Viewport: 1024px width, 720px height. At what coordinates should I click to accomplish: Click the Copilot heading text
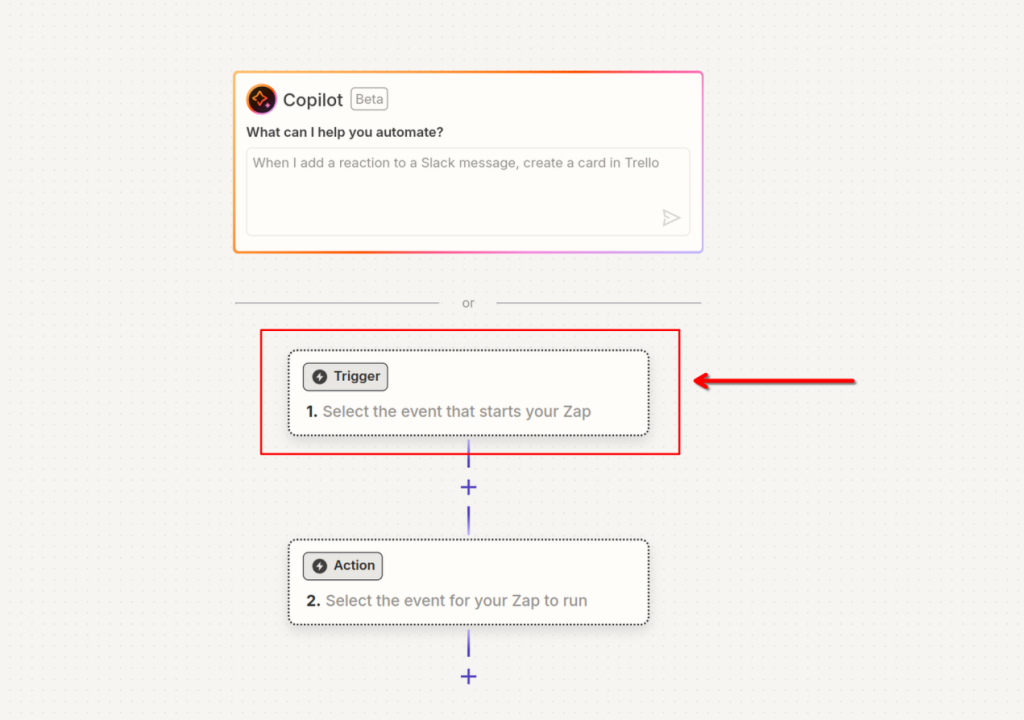point(313,100)
